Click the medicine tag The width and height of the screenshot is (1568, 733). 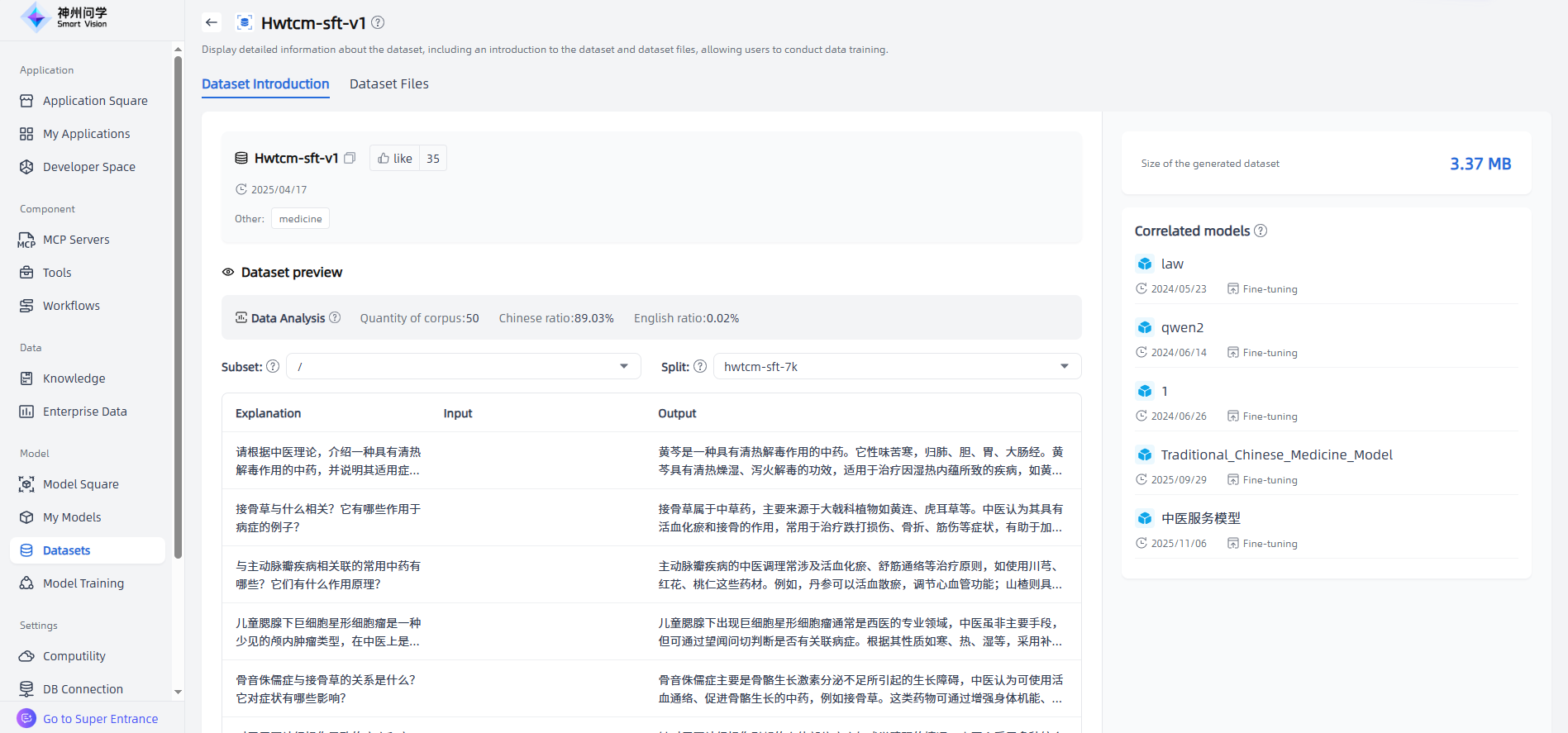pos(300,218)
